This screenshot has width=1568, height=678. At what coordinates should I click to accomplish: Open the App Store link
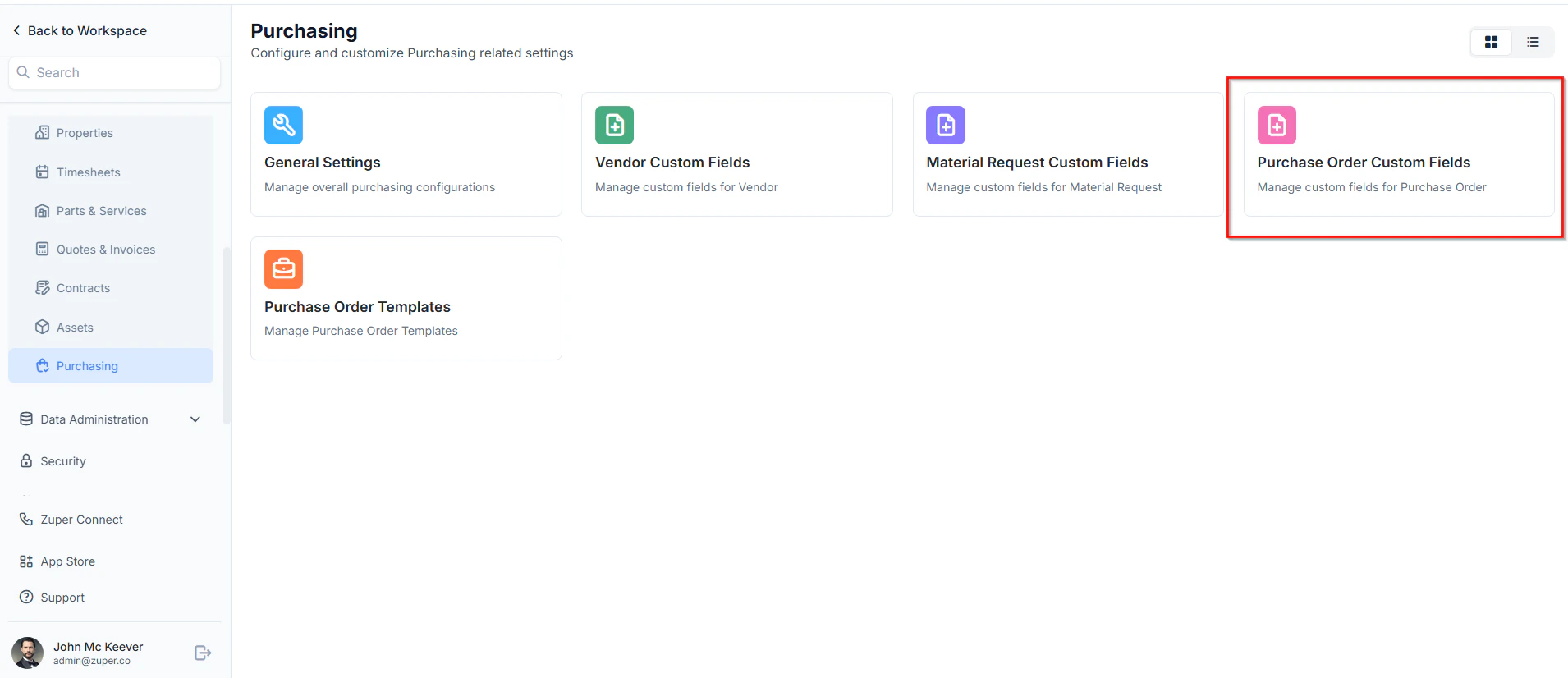coord(68,561)
